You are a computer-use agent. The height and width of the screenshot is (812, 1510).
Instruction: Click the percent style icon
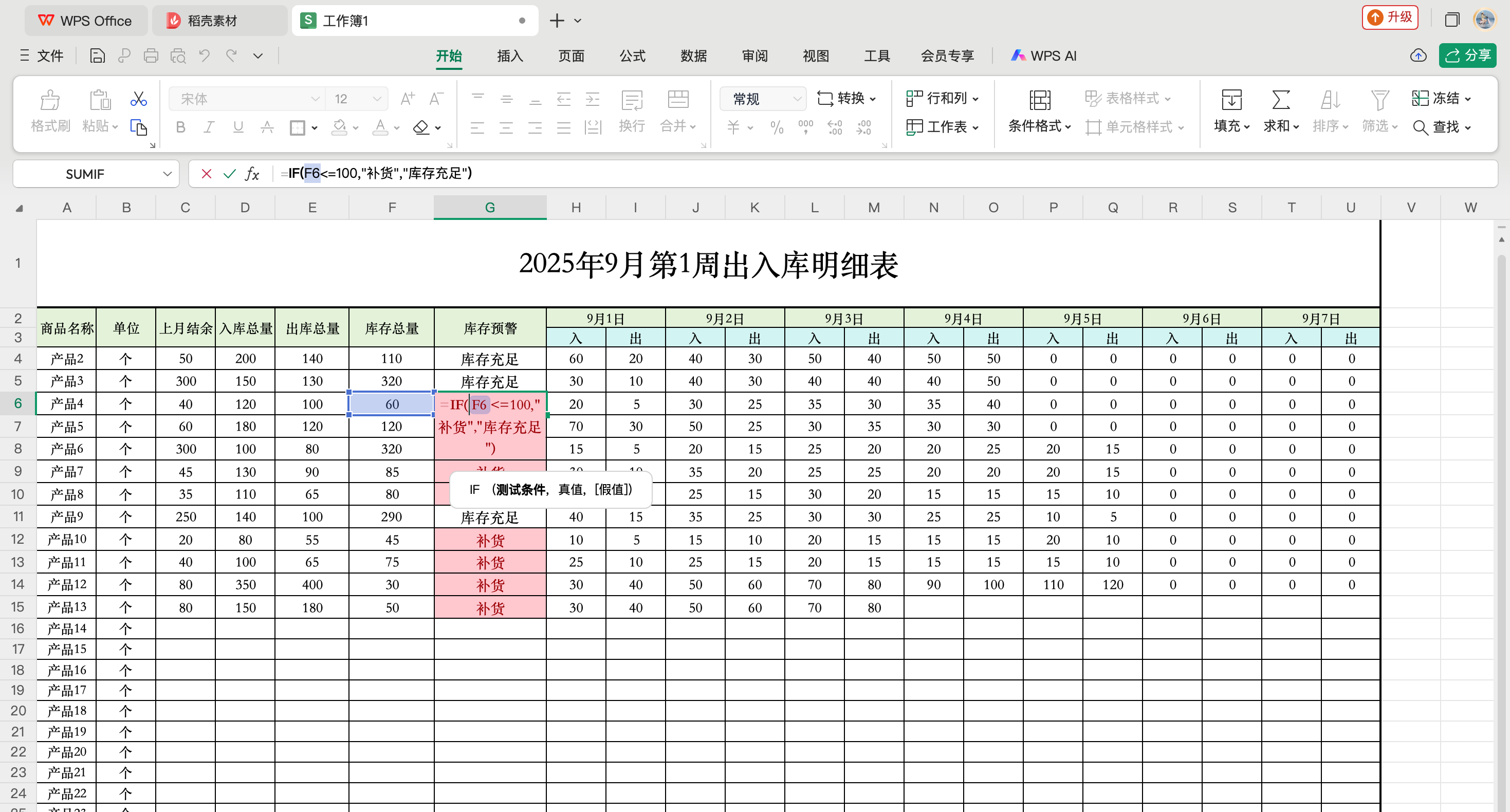pyautogui.click(x=777, y=127)
